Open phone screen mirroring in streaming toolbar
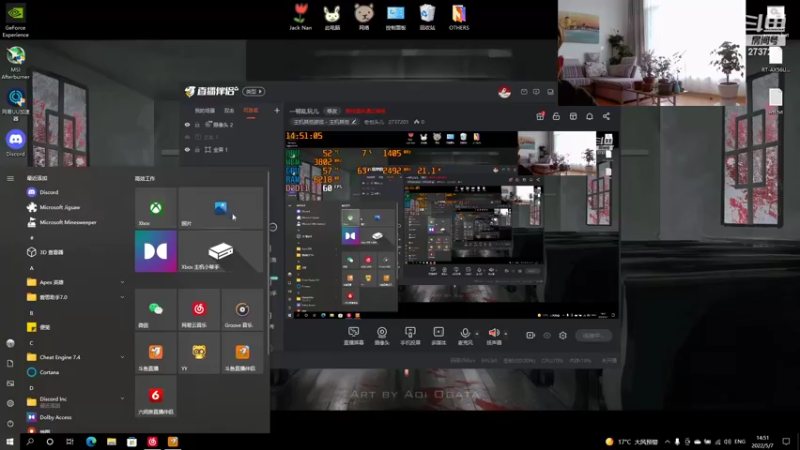This screenshot has width=800, height=450. [410, 336]
